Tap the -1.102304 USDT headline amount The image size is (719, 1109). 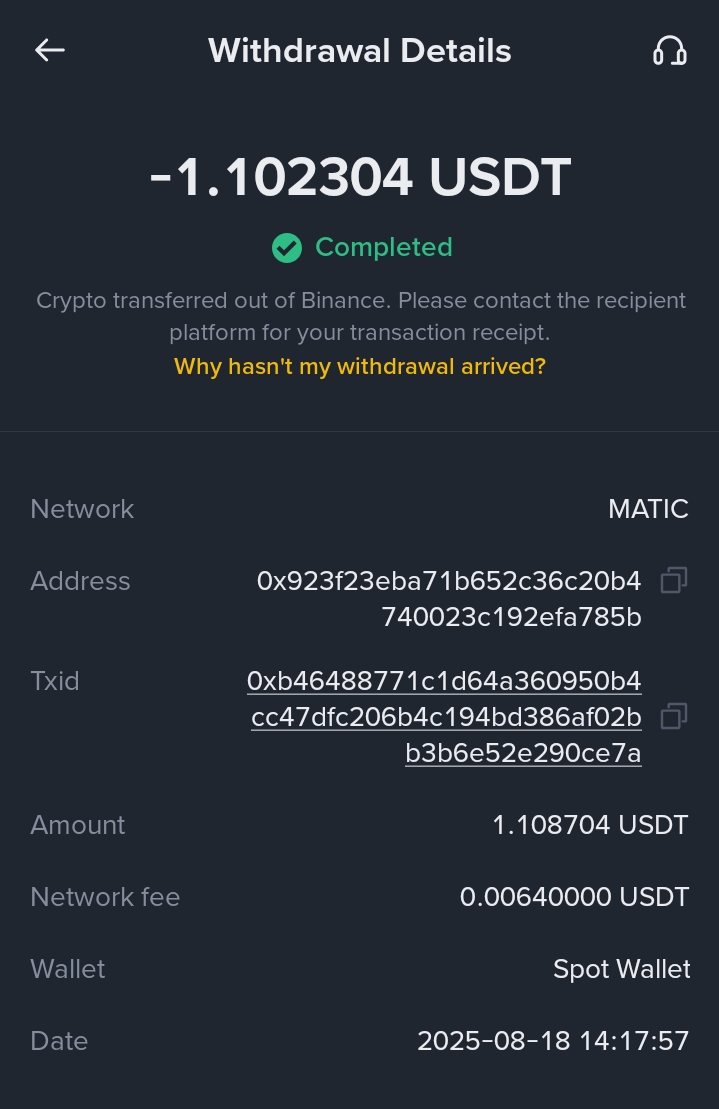[x=360, y=178]
